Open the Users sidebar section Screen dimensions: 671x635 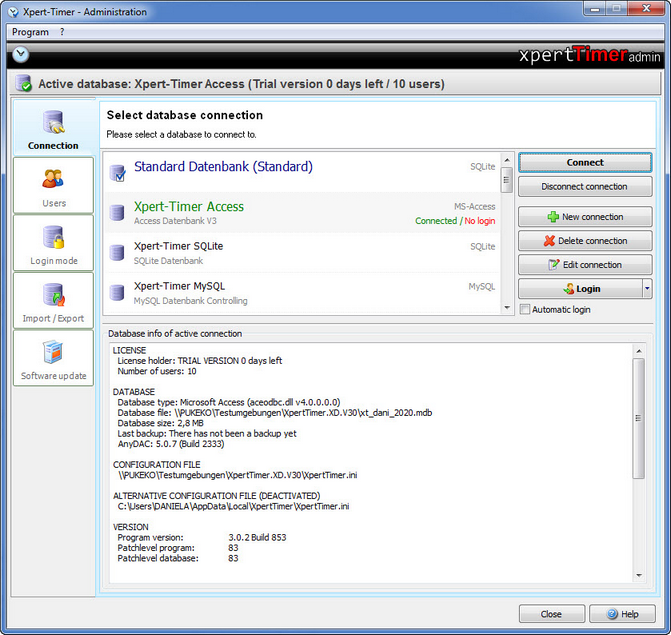click(x=53, y=185)
